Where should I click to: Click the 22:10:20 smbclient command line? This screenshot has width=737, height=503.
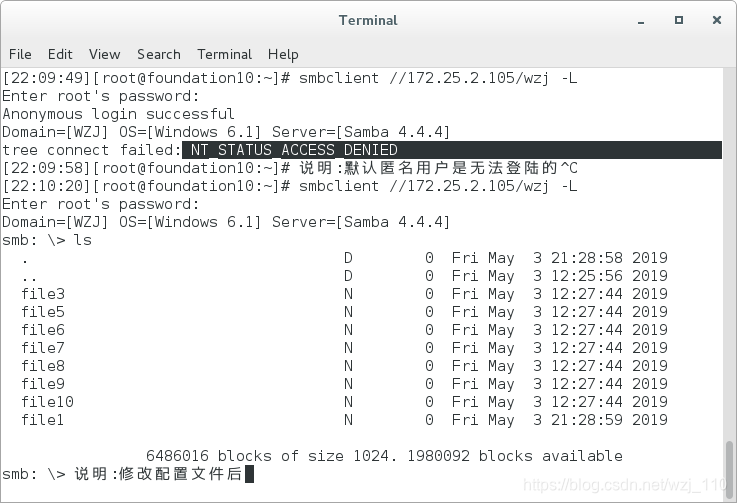coord(290,186)
